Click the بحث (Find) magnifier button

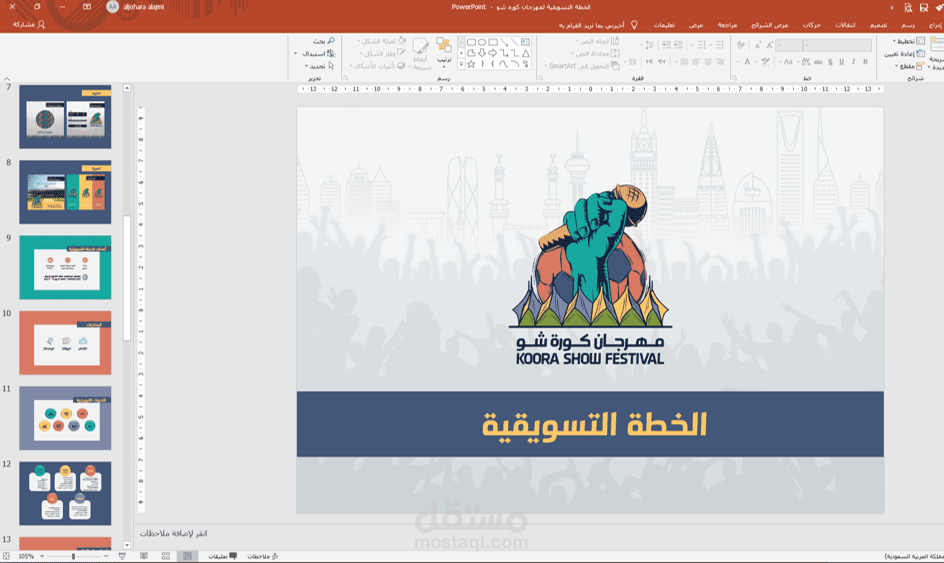click(324, 41)
